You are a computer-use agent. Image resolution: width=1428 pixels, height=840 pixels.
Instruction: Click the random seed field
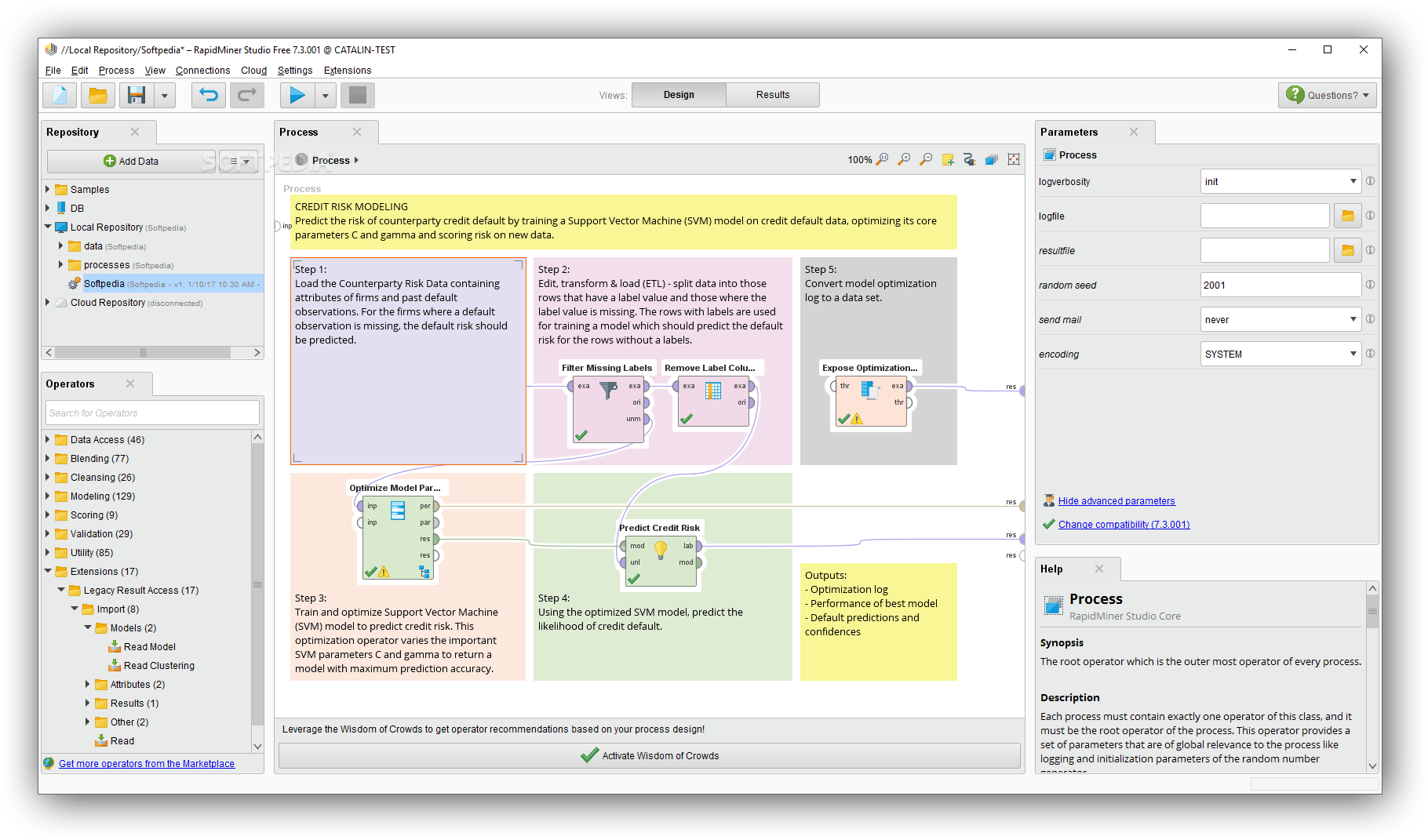1280,285
